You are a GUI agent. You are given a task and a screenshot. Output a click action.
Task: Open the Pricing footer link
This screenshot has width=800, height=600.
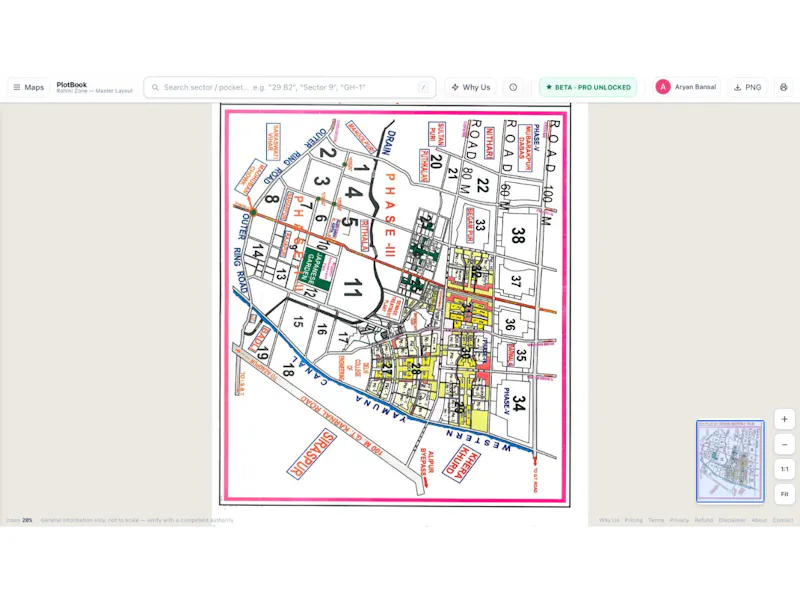pyautogui.click(x=634, y=520)
